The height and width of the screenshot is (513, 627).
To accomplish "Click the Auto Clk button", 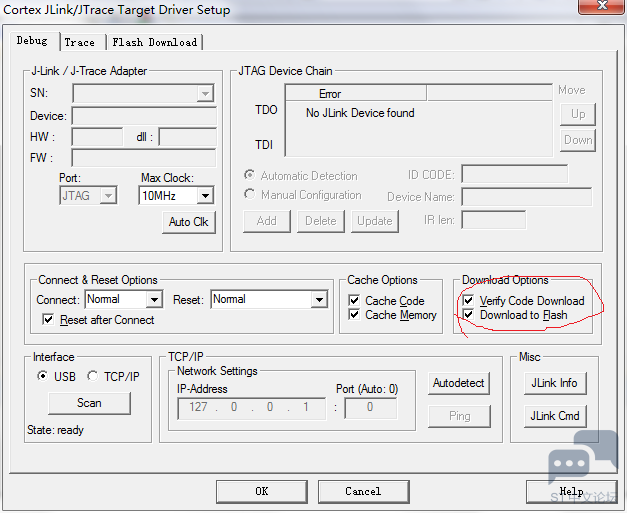I will tap(188, 222).
